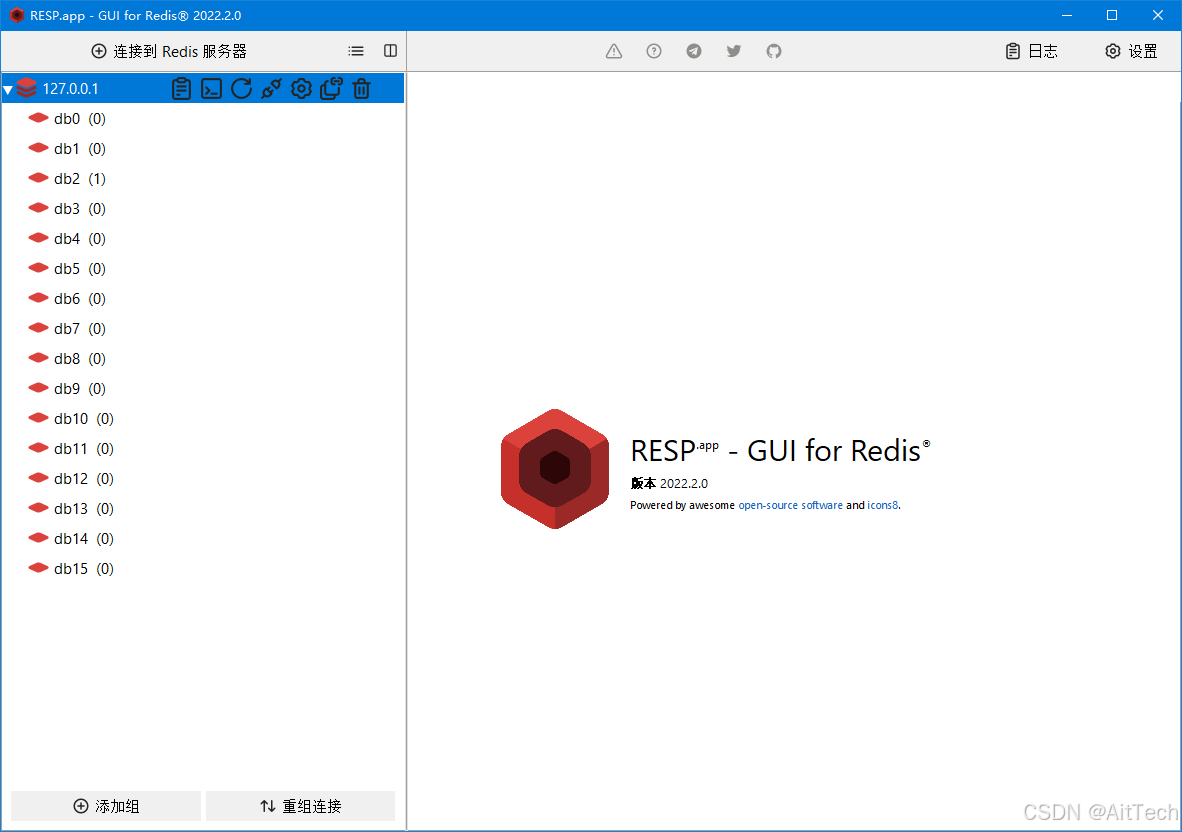
Task: Open the help question mark icon
Action: (654, 51)
